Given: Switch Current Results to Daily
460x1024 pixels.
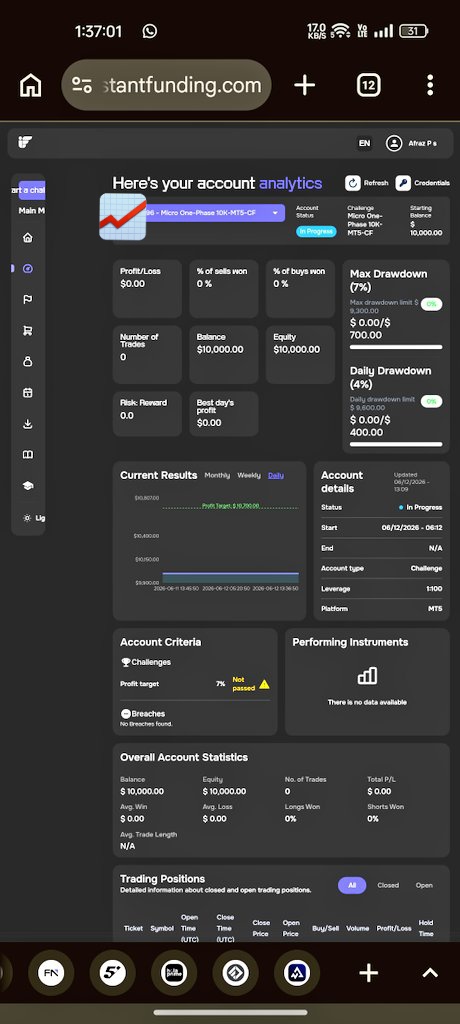Looking at the screenshot, I should pos(276,475).
